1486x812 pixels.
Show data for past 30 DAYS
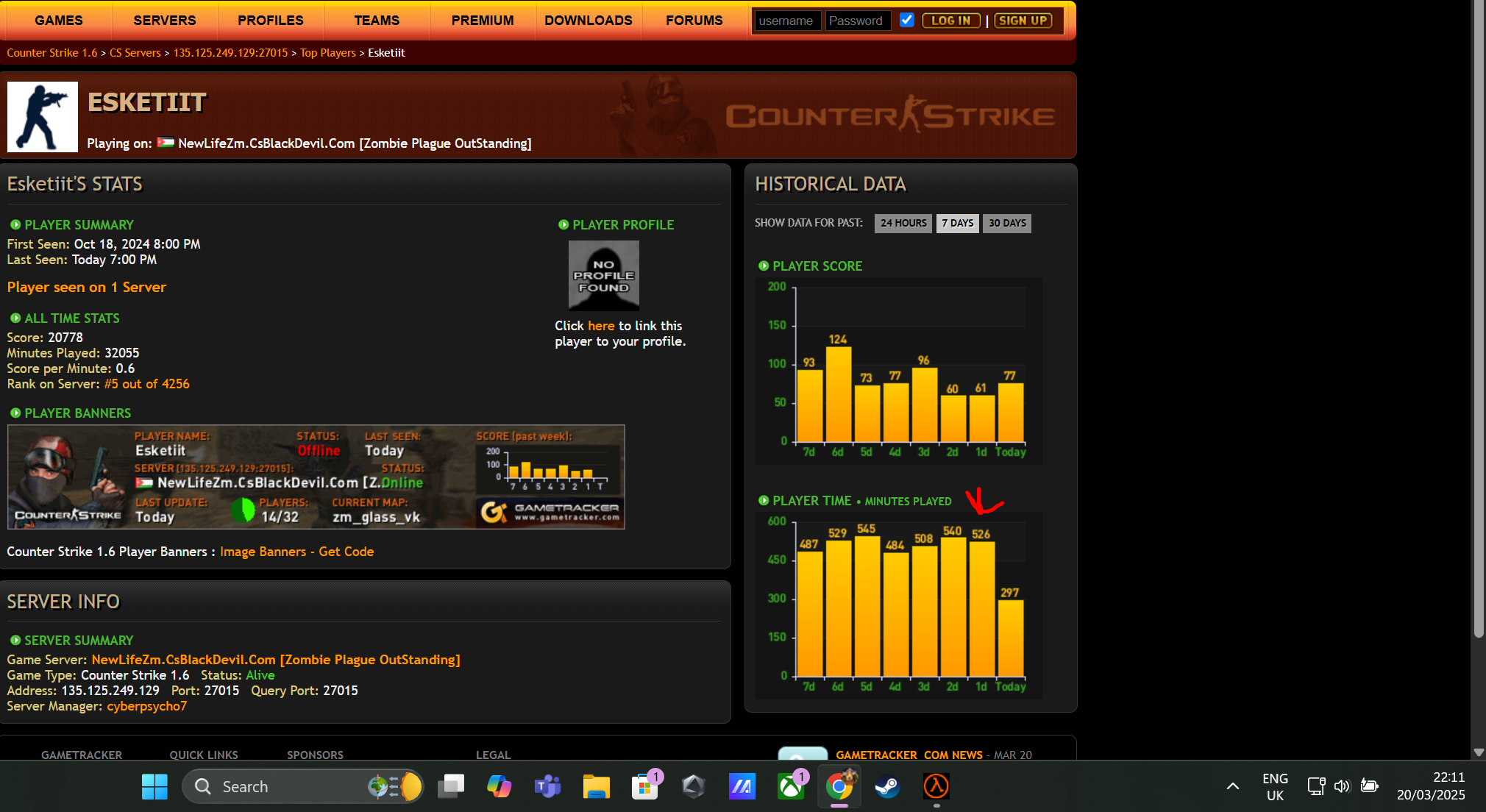point(1007,223)
